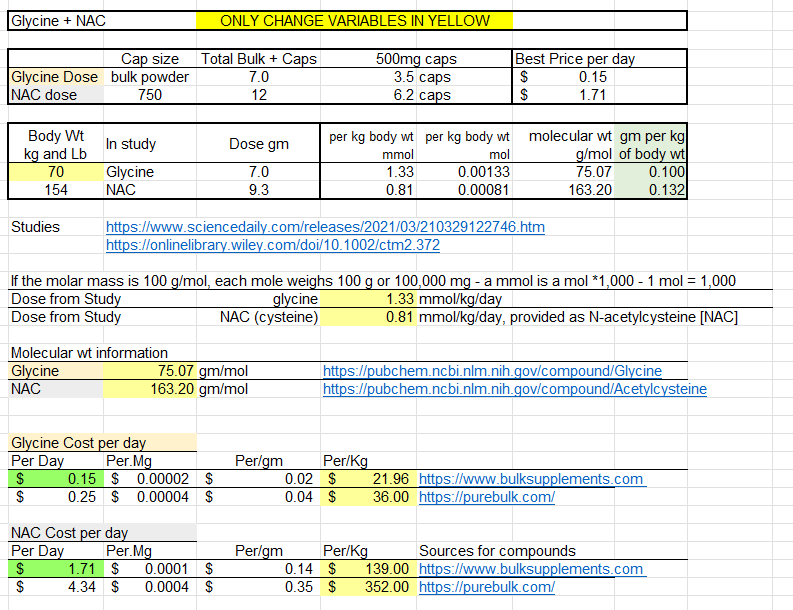The image size is (793, 610).
Task: Open purebulk.com link in Glycine cost row
Action: click(x=487, y=497)
